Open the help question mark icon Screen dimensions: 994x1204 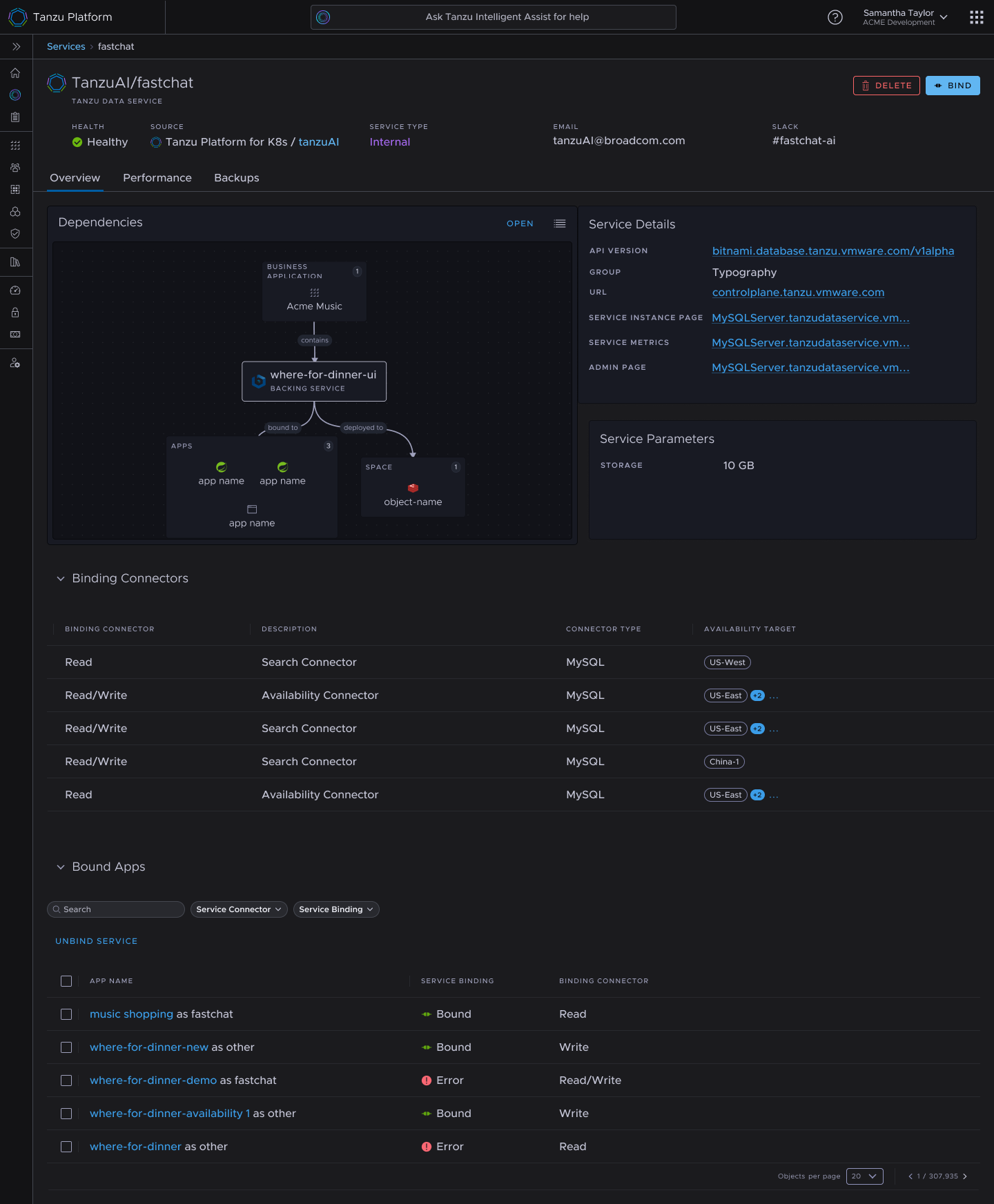pyautogui.click(x=835, y=17)
